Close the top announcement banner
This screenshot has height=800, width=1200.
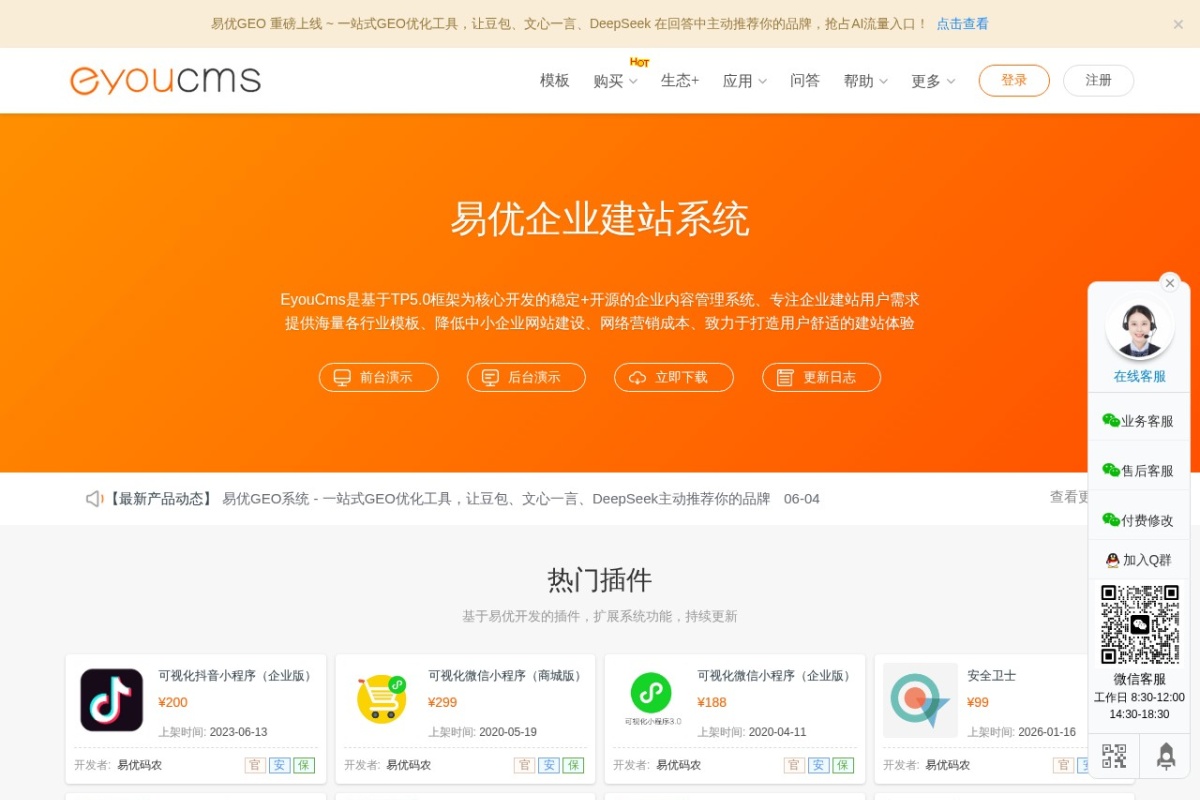[1178, 24]
